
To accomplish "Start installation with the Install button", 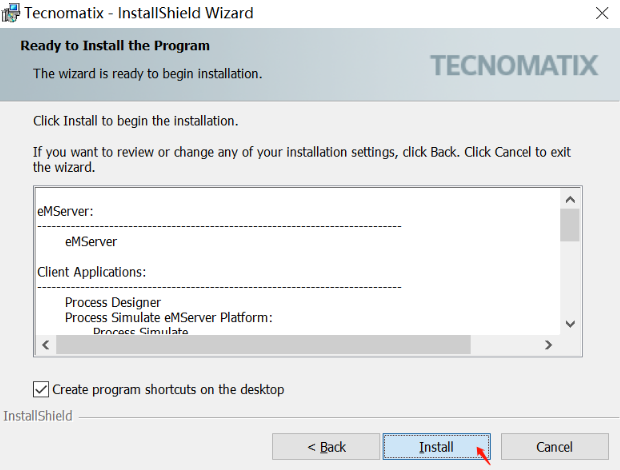I will pyautogui.click(x=436, y=446).
